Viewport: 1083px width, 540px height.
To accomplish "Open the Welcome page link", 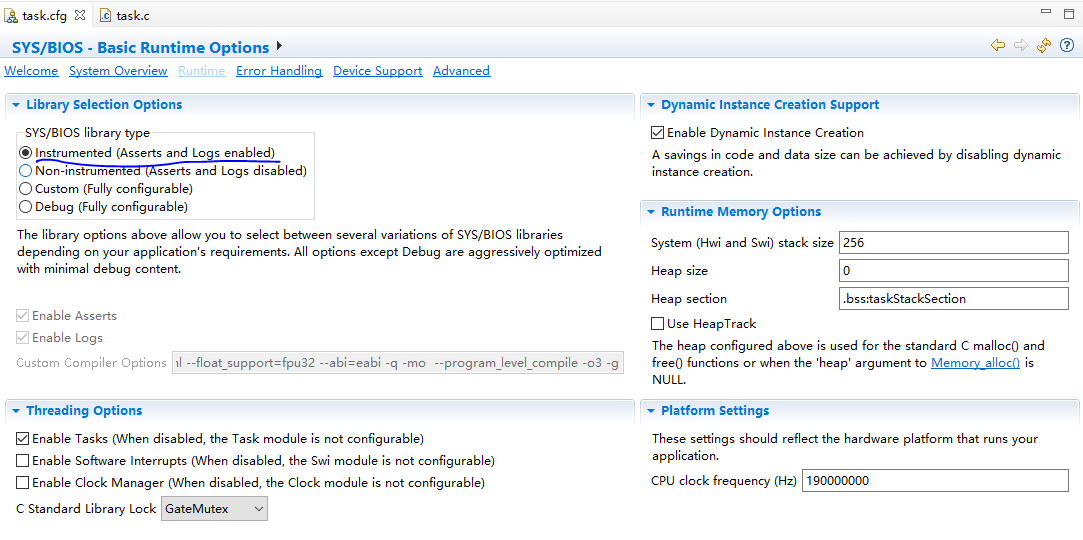I will point(31,70).
